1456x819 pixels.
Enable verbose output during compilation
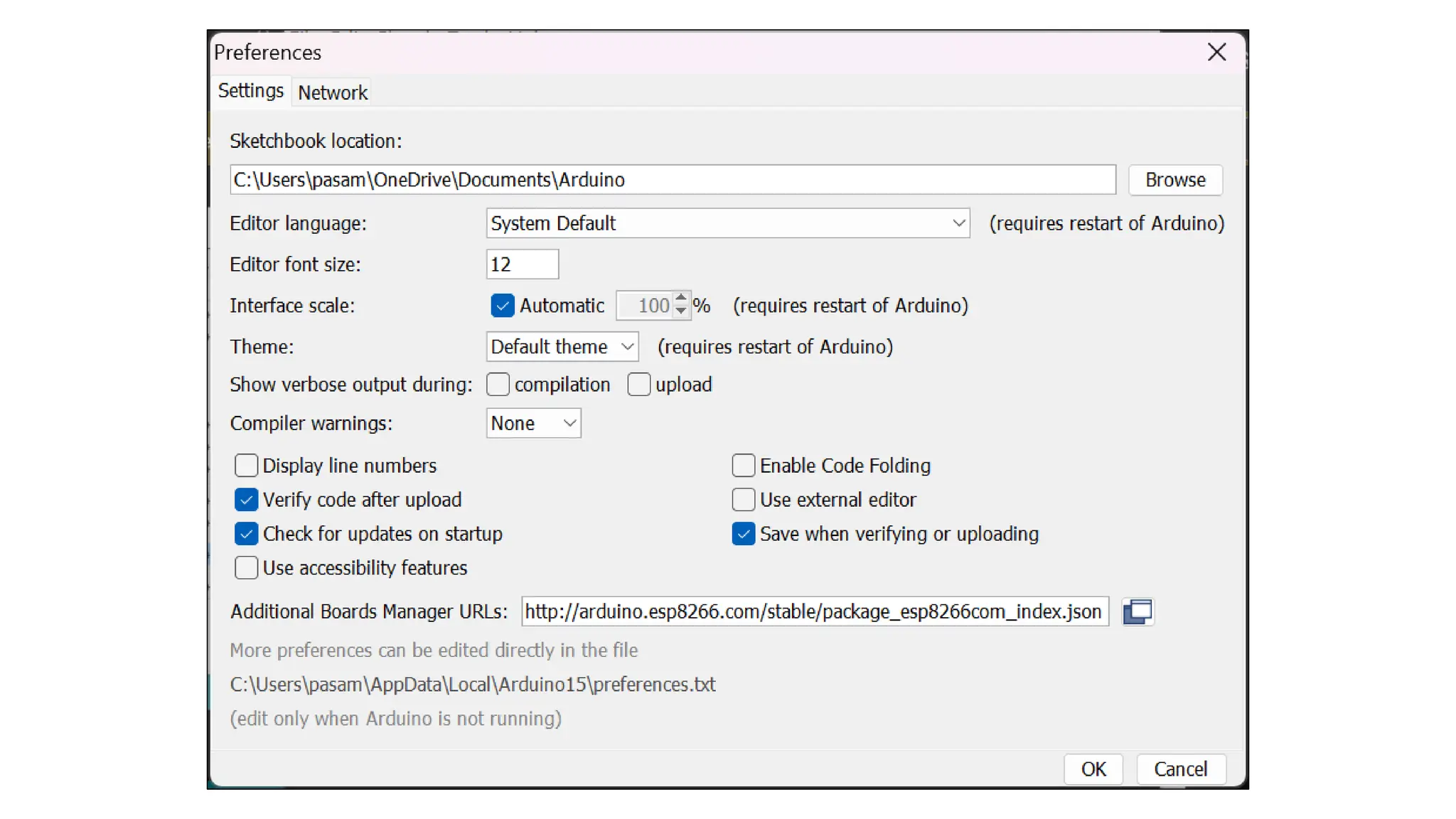point(498,385)
